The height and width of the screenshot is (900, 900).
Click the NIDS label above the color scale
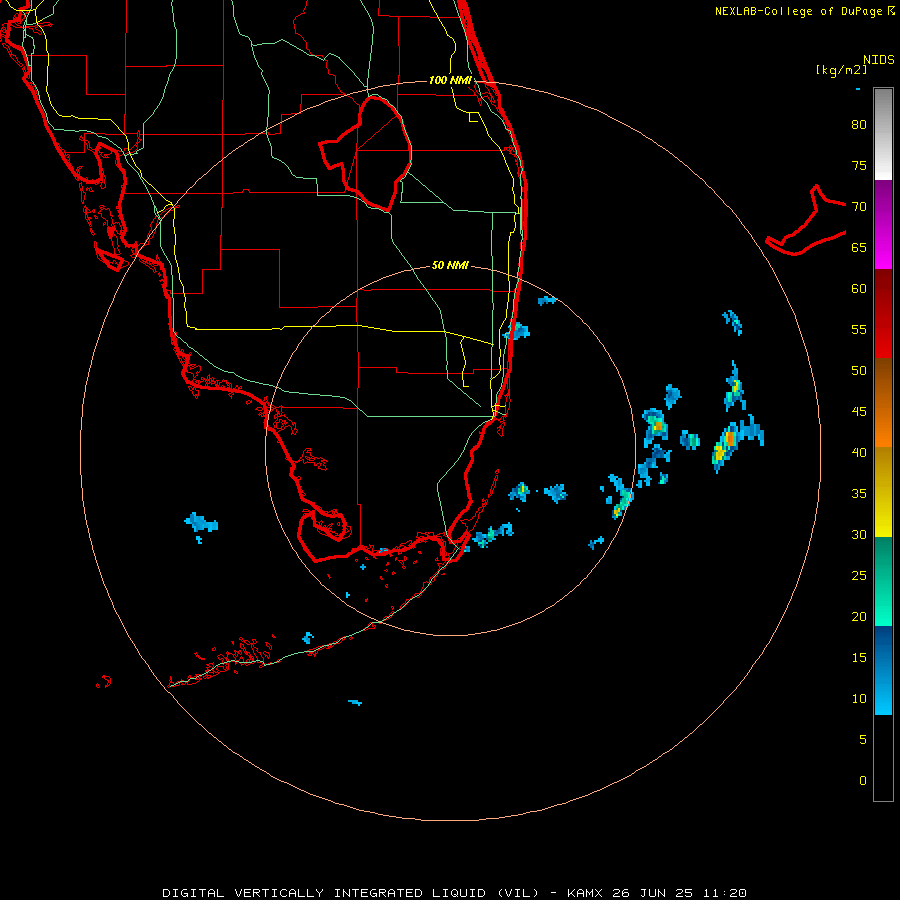pyautogui.click(x=879, y=60)
